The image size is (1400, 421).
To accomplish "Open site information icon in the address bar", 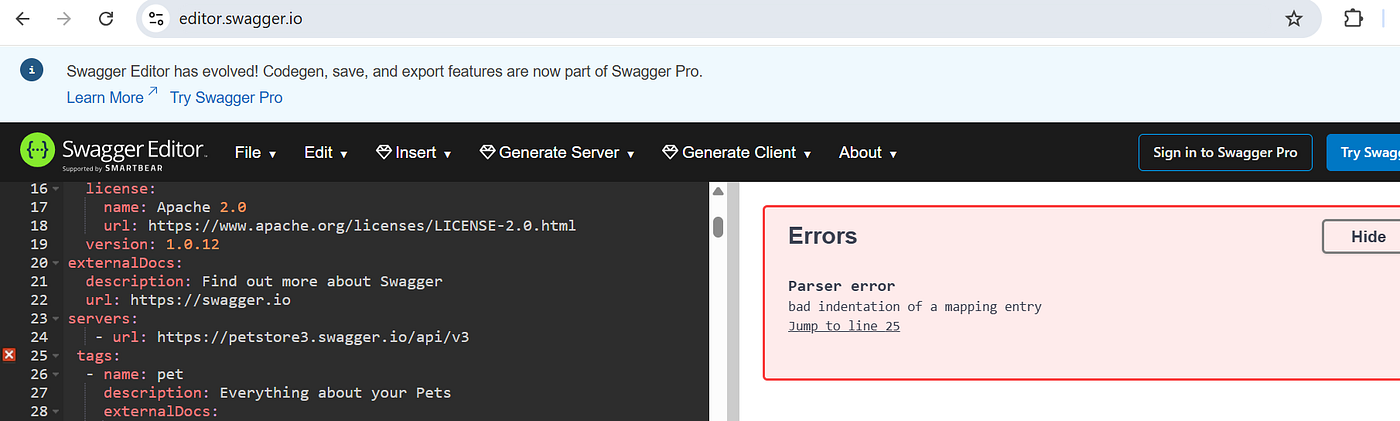I will pos(155,18).
